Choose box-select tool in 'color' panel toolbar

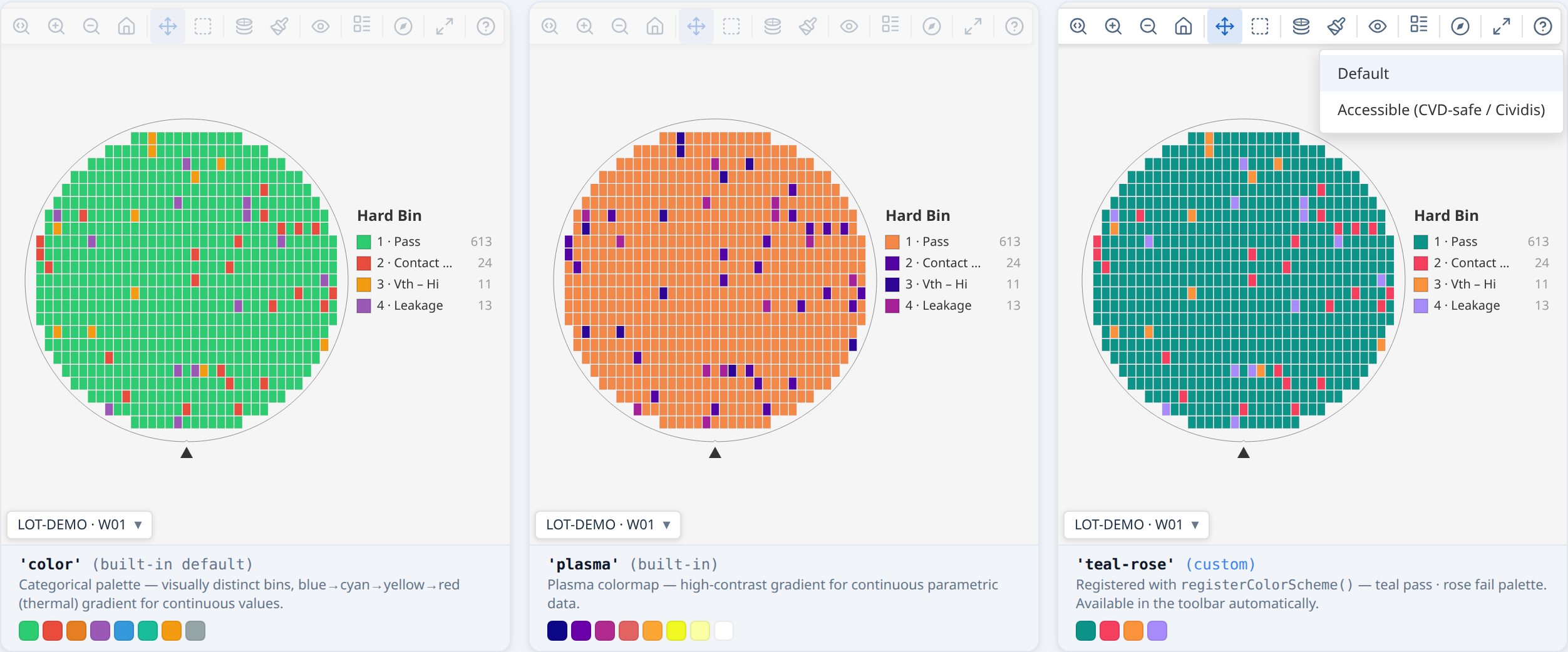tap(203, 26)
